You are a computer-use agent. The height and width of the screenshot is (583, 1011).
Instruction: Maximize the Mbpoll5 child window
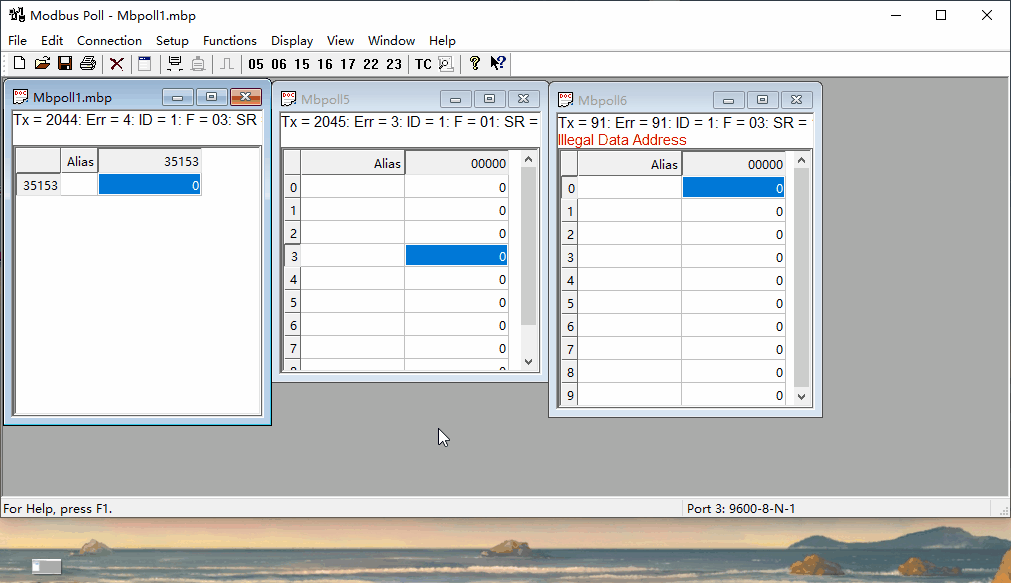coord(489,99)
